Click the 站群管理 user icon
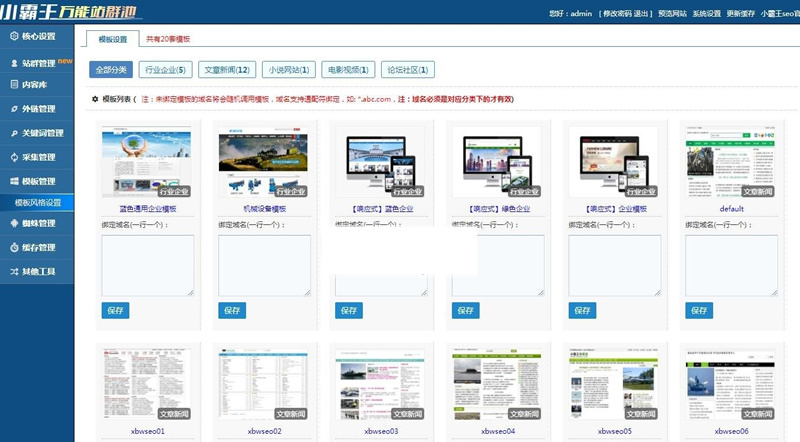The width and height of the screenshot is (800, 442). [x=14, y=63]
